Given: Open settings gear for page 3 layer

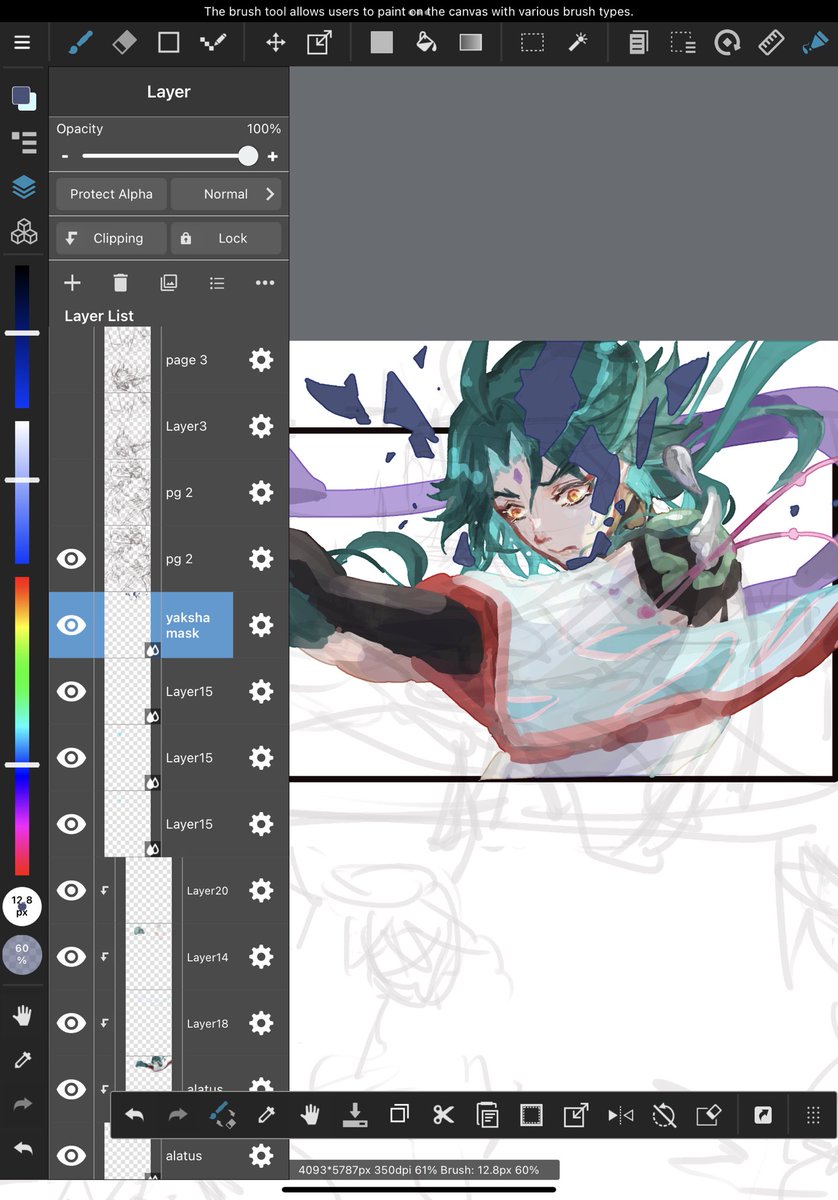Looking at the screenshot, I should click(261, 360).
